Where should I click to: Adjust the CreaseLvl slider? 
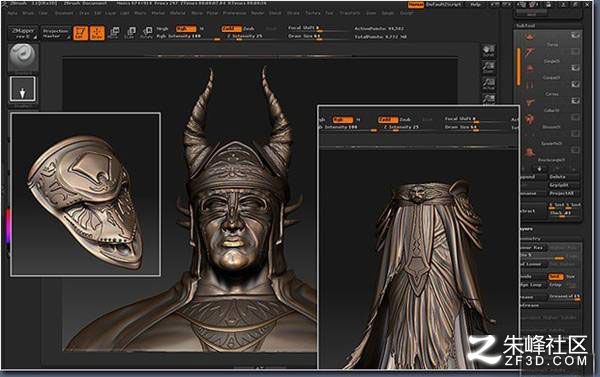[x=564, y=297]
